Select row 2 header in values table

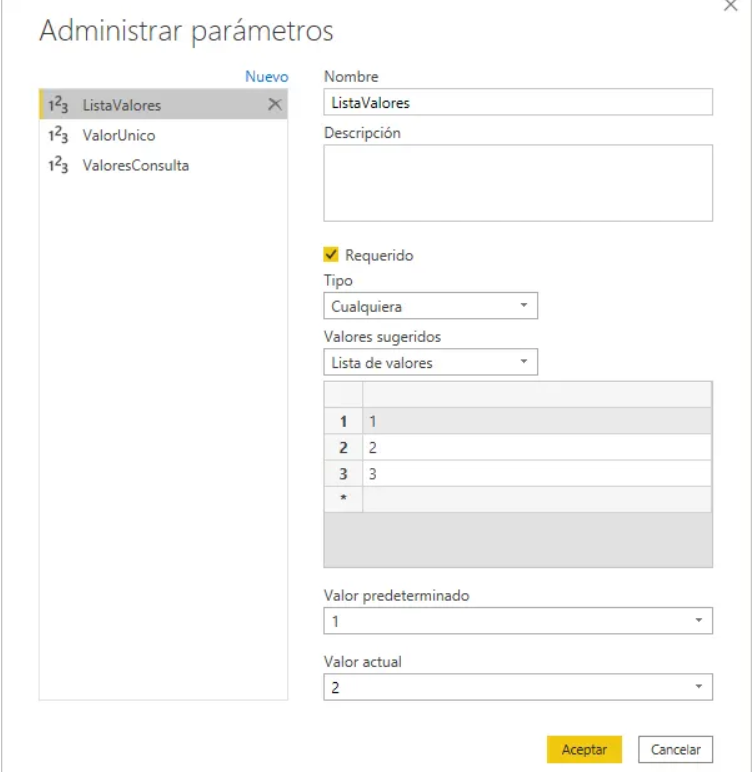[x=343, y=446]
